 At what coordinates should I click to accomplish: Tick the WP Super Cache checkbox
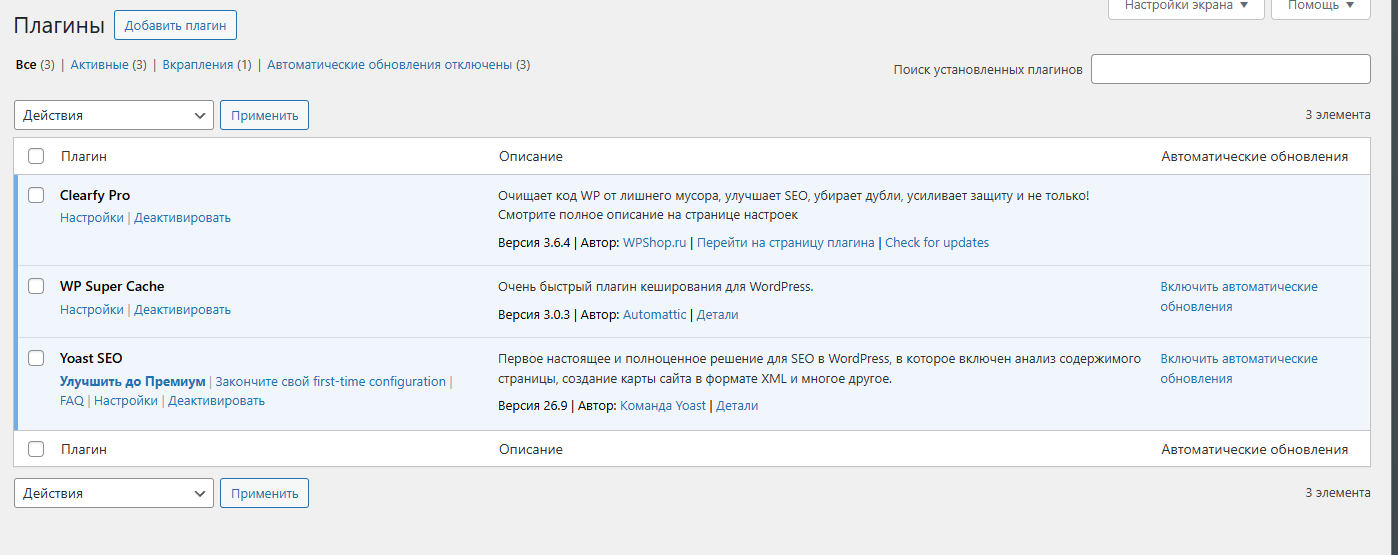[x=36, y=286]
